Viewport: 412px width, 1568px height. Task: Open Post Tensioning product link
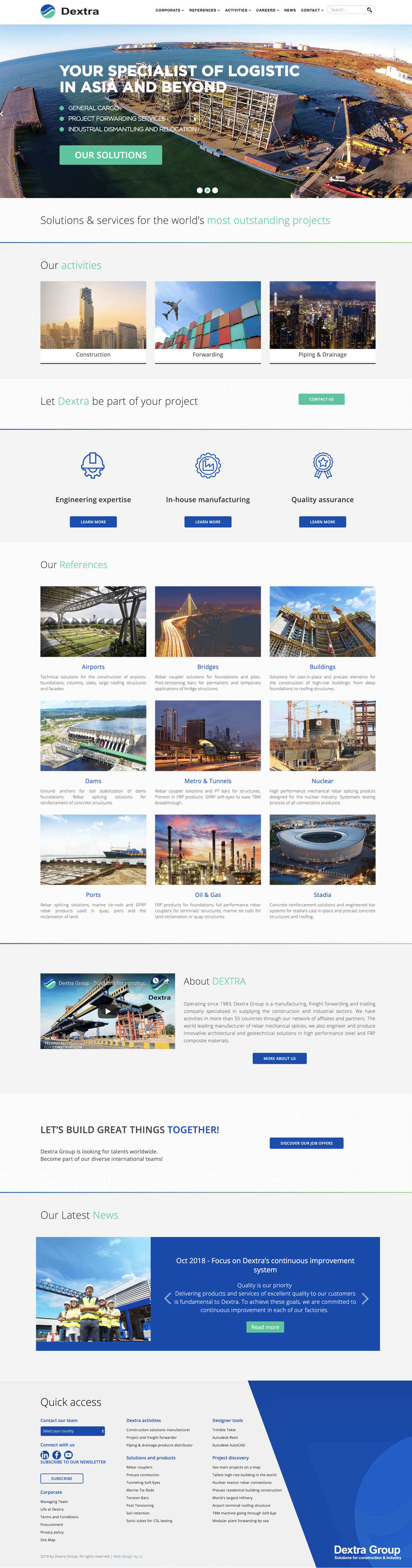coord(140,1505)
